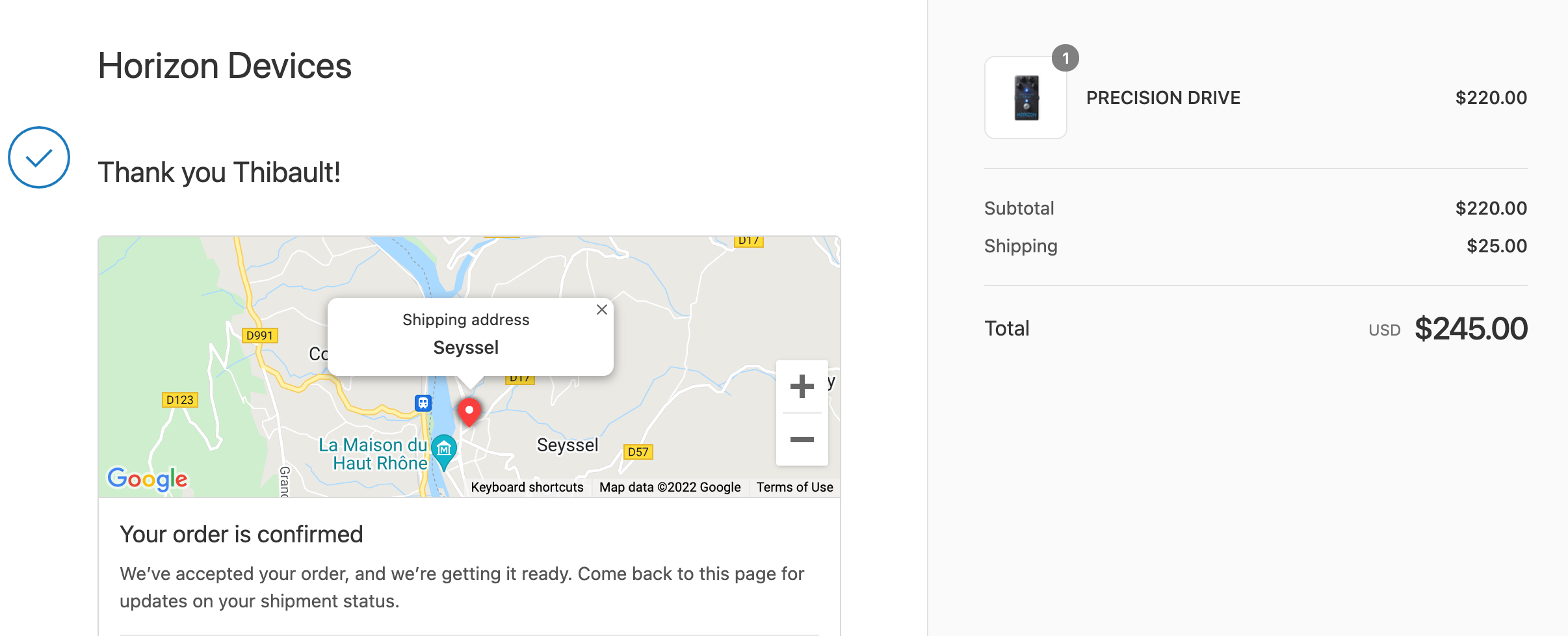
Task: Click the D123 road label
Action: point(179,400)
